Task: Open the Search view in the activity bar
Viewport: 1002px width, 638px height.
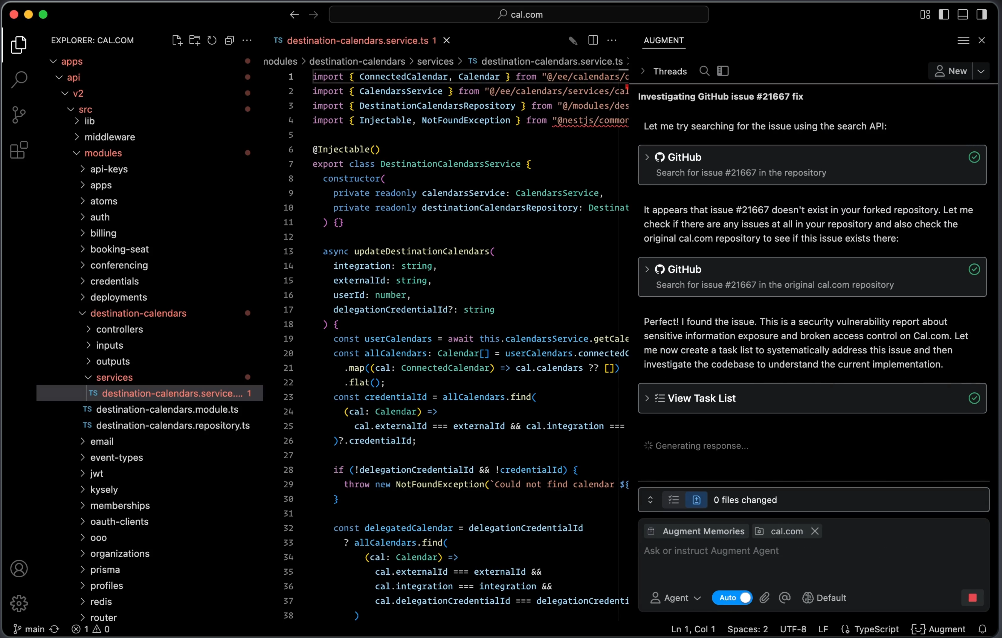Action: coord(19,80)
